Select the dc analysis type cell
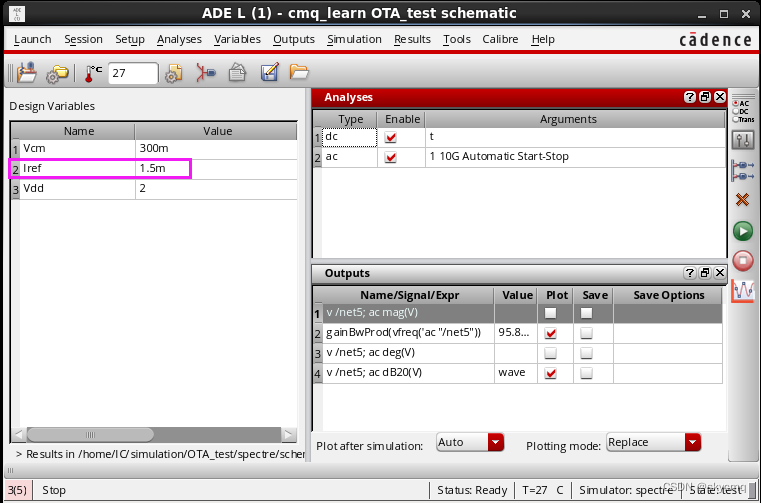The width and height of the screenshot is (761, 503). point(349,137)
